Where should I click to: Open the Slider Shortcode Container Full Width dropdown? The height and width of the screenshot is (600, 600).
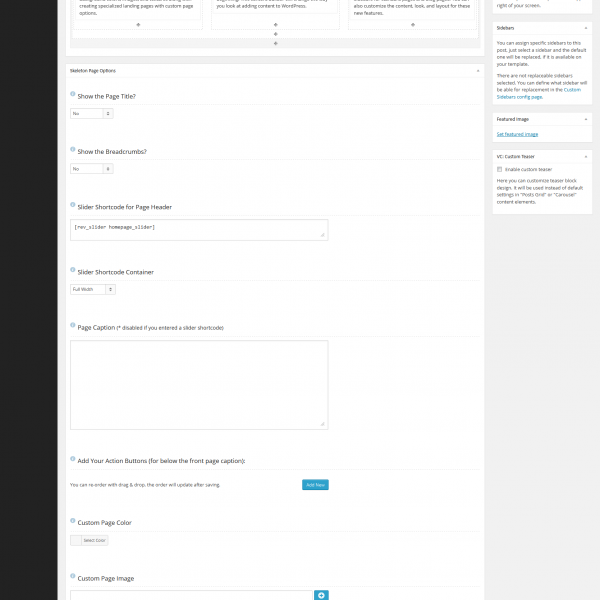93,289
